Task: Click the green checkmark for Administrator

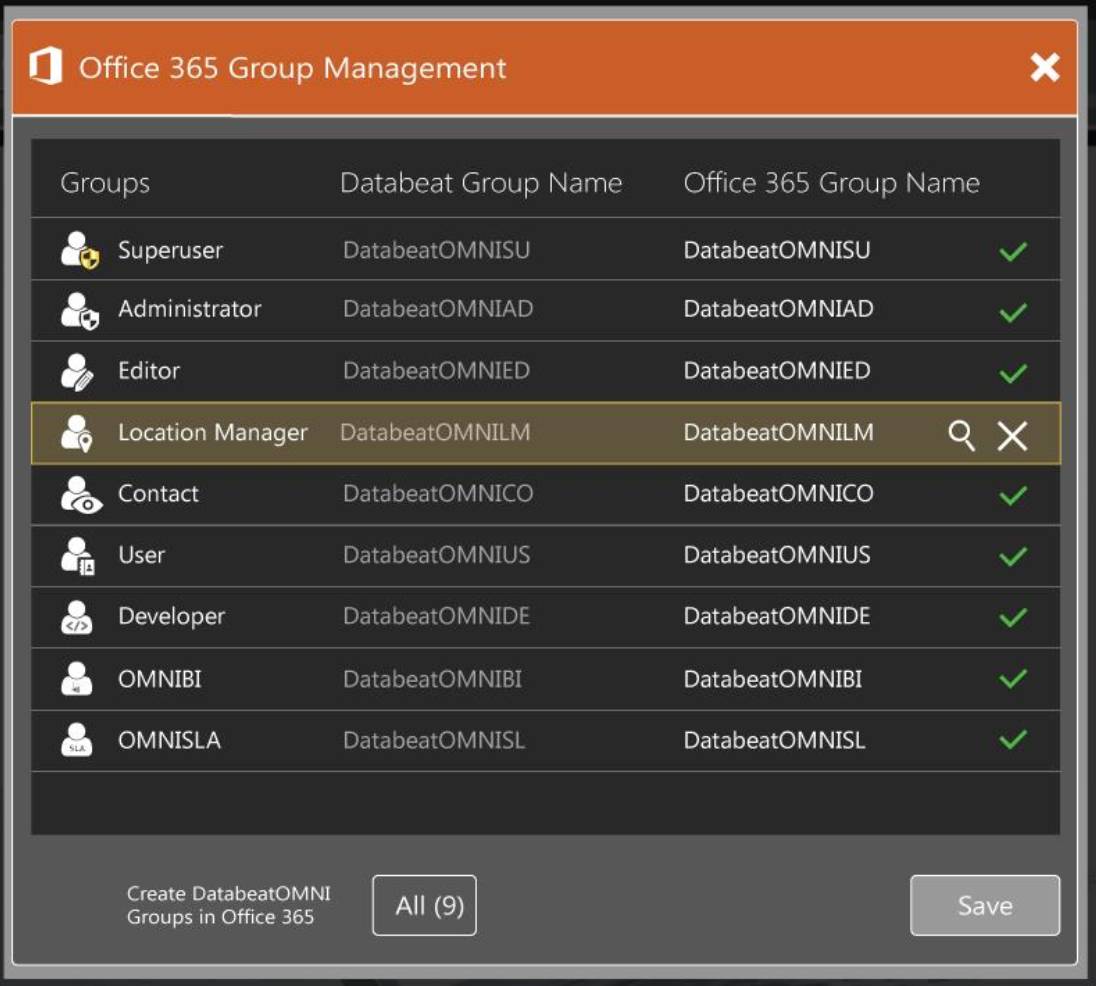Action: point(1013,312)
